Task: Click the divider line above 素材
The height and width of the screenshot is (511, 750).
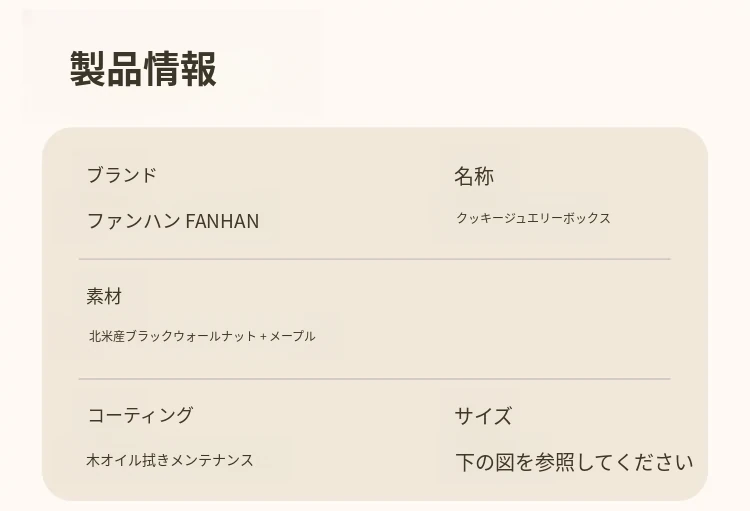Action: 374,259
